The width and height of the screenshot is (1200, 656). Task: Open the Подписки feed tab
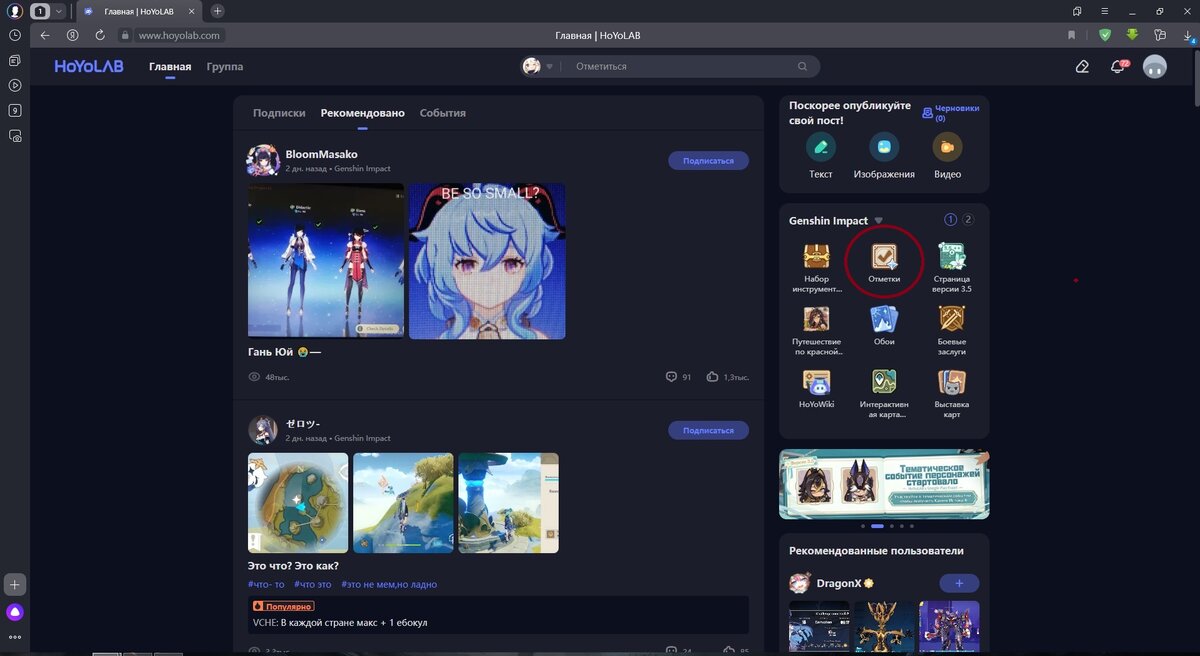279,113
